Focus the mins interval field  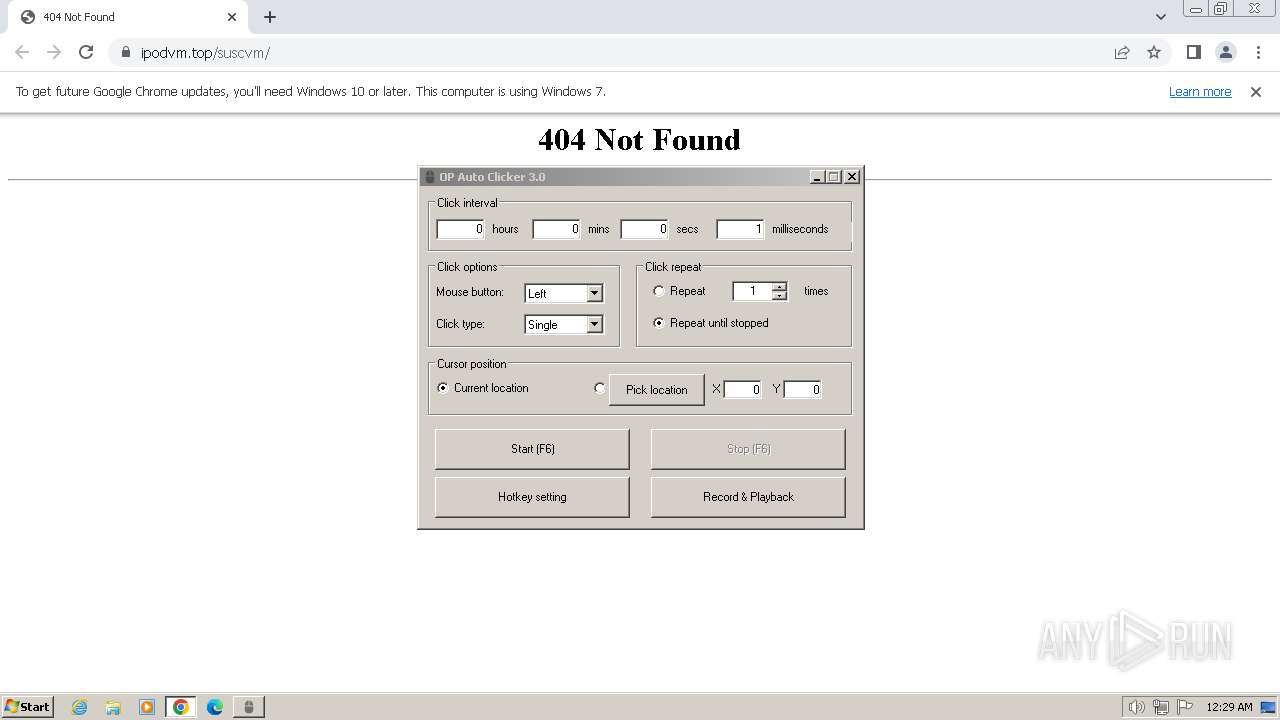pos(556,229)
